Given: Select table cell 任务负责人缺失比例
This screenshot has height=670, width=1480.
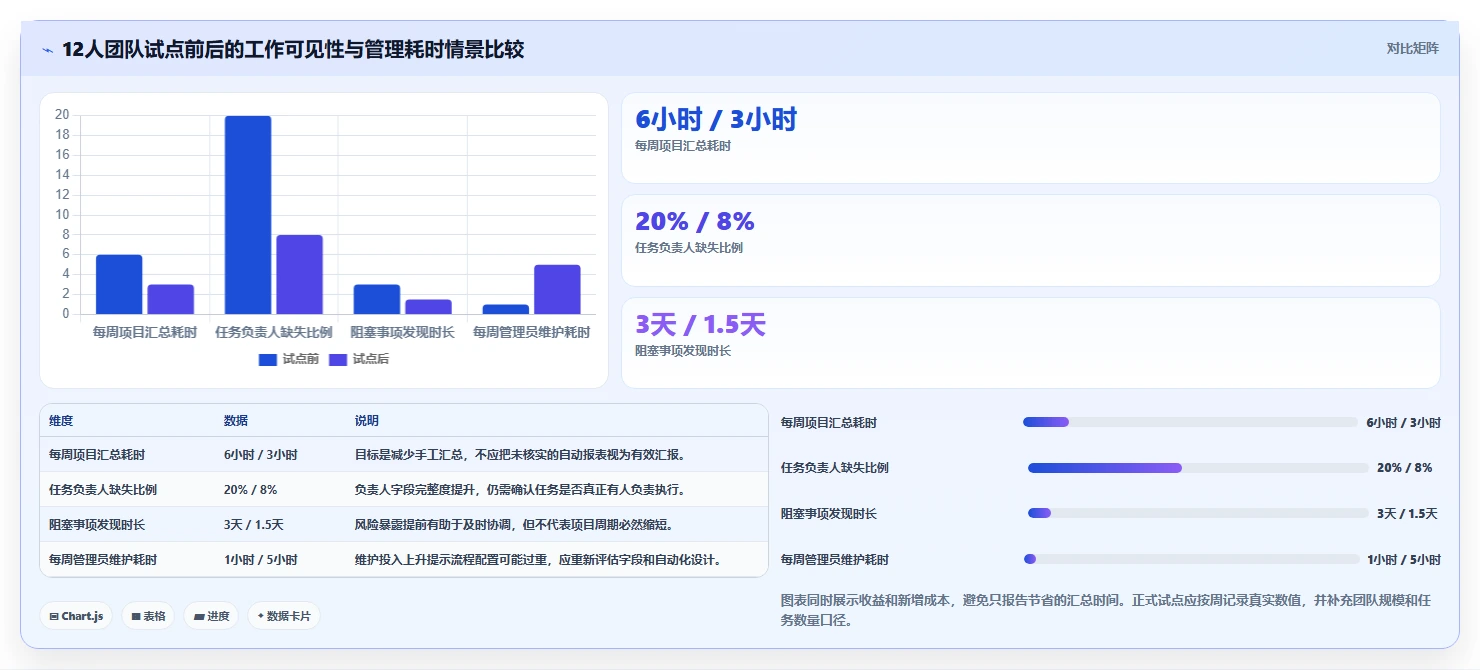Looking at the screenshot, I should point(103,490).
